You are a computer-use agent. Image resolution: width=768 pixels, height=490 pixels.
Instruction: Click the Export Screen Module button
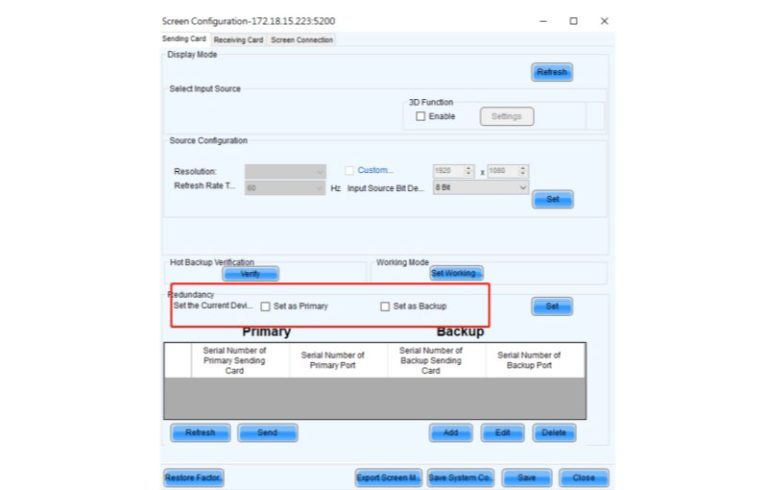pos(389,478)
